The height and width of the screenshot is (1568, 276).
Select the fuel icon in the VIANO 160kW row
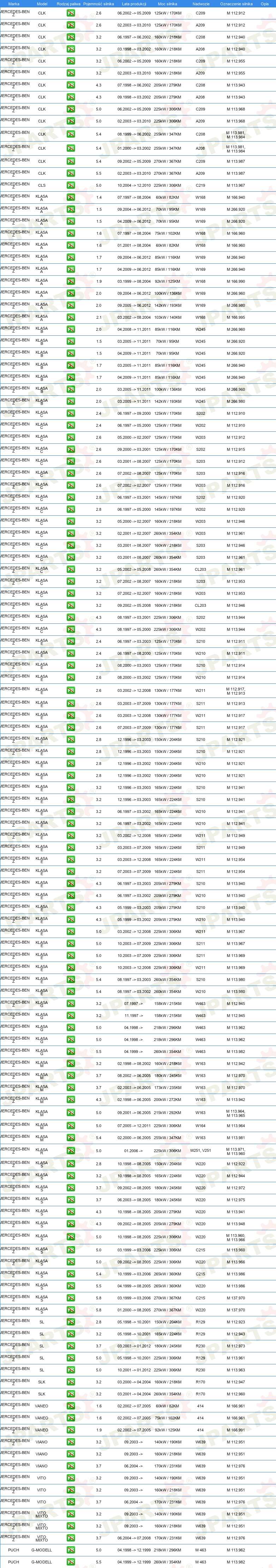click(71, 1454)
